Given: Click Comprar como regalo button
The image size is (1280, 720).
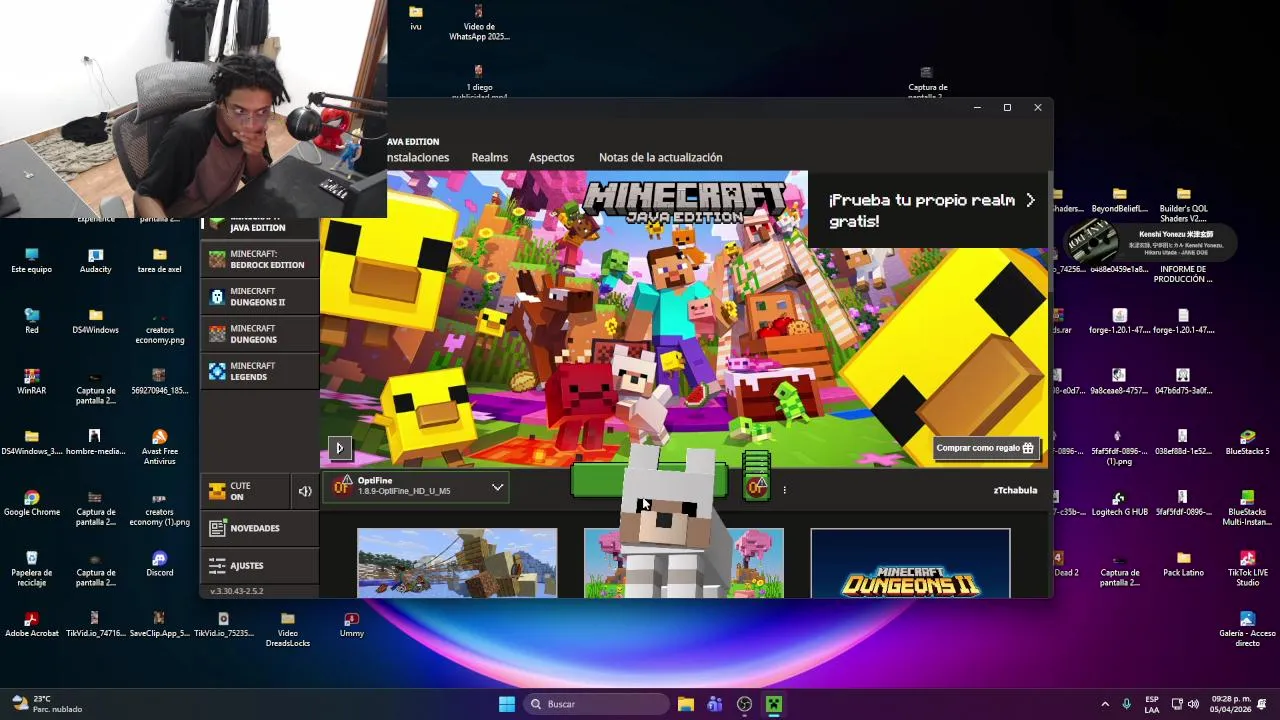Looking at the screenshot, I should 986,448.
